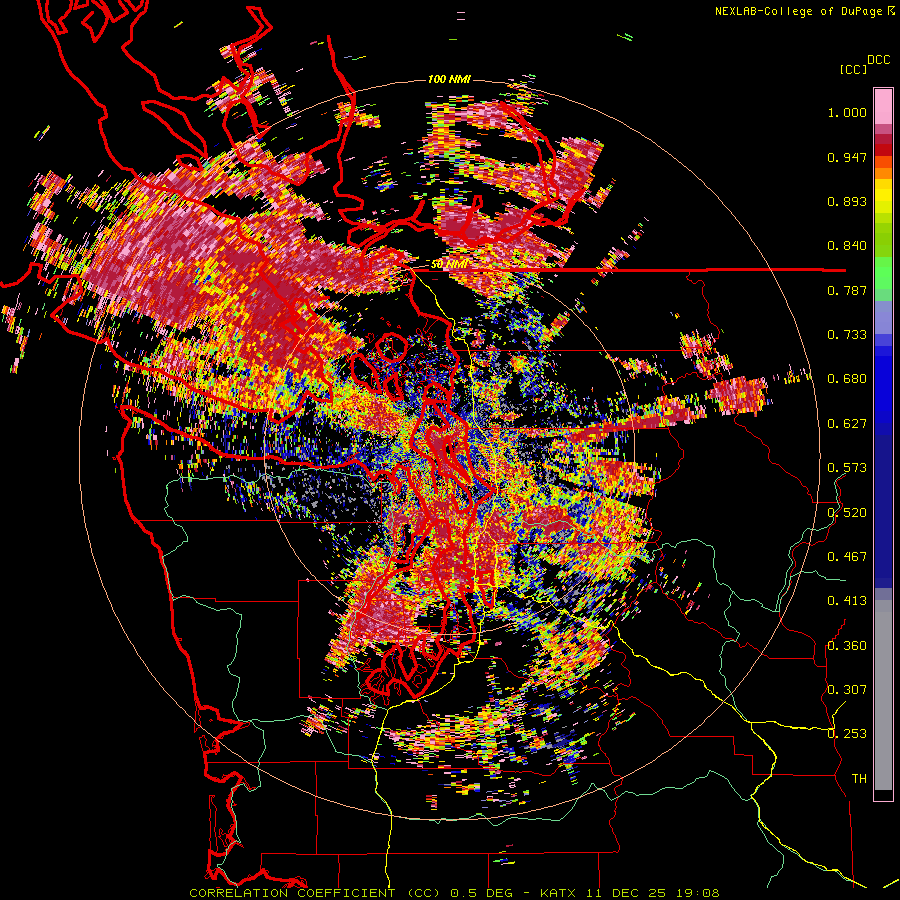Click the 0.840 legend value
The image size is (900, 900).
847,246
